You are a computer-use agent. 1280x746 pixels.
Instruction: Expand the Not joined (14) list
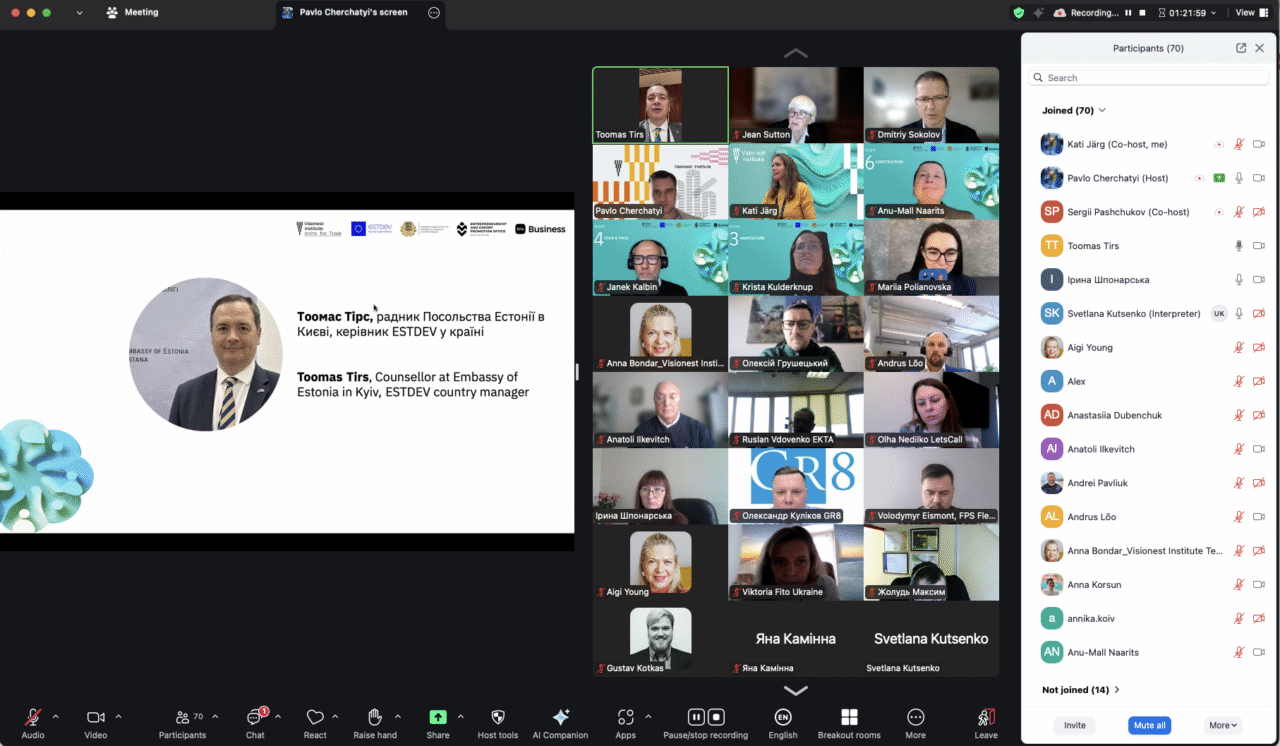coord(1080,690)
